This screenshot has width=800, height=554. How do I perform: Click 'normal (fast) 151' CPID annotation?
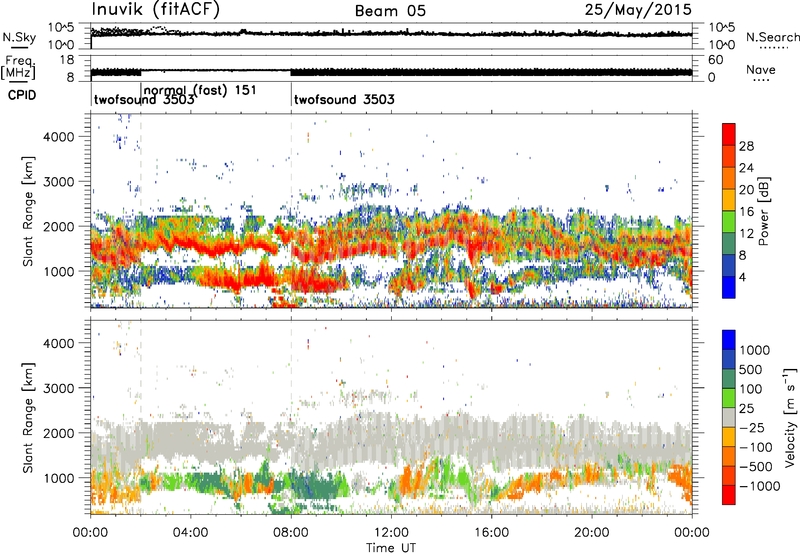pos(201,90)
